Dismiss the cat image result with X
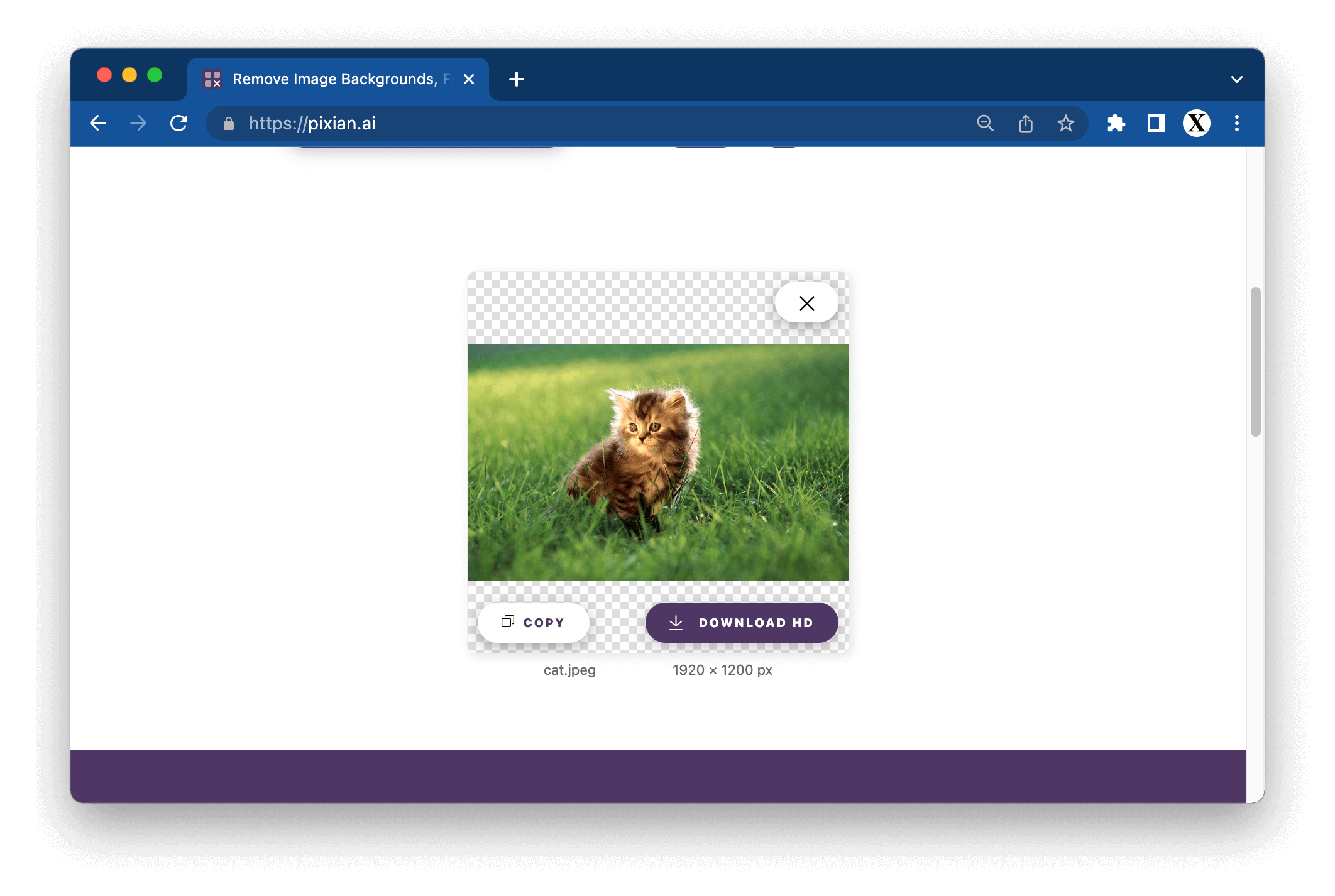Screen dimensions: 1335x896 point(806,303)
